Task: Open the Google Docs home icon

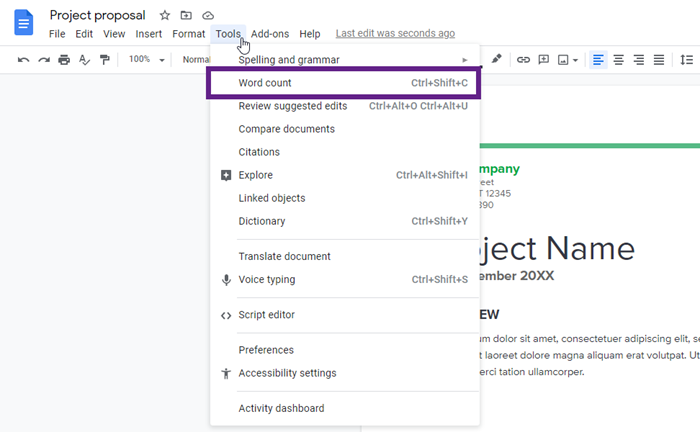Action: coord(24,22)
